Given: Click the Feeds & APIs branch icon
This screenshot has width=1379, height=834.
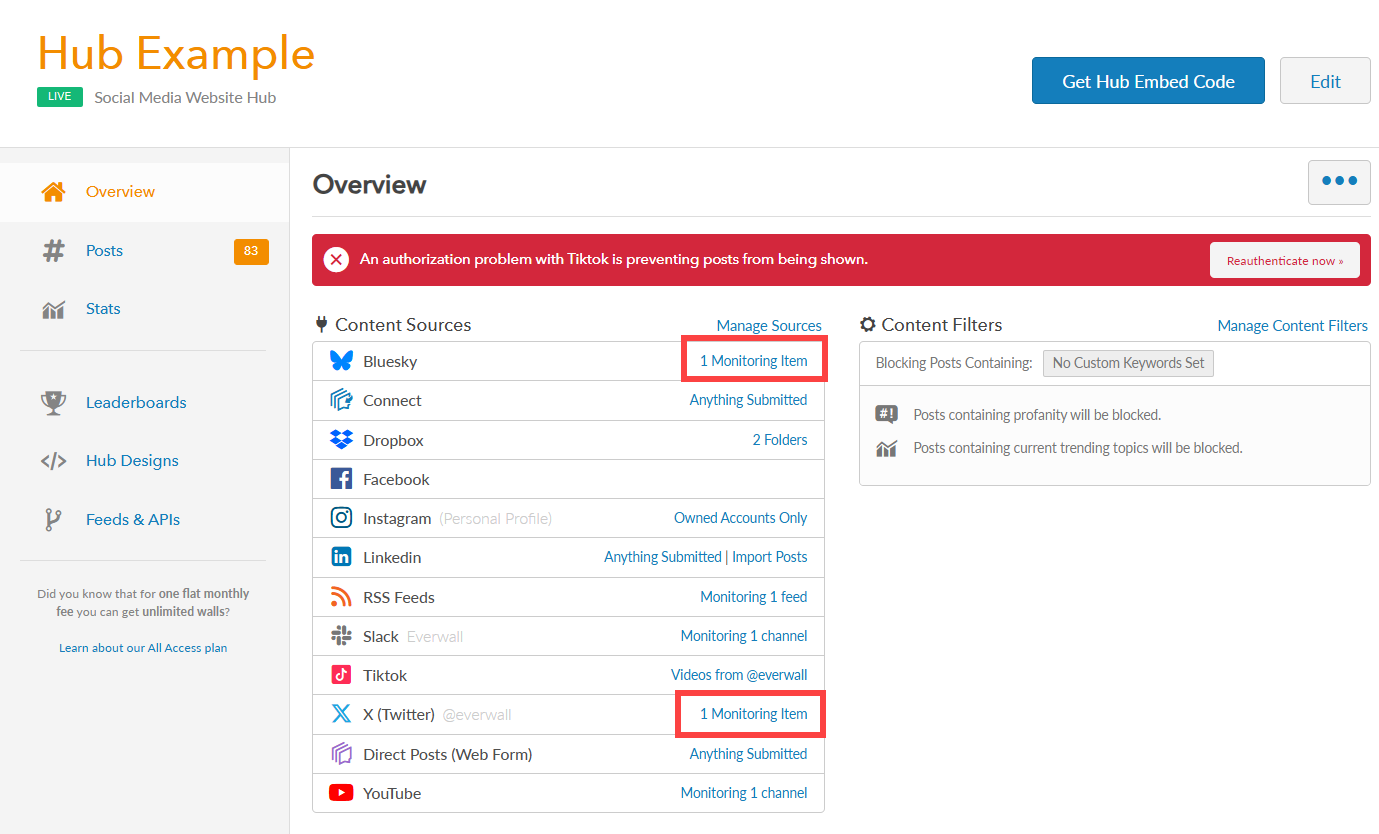Looking at the screenshot, I should 53,520.
